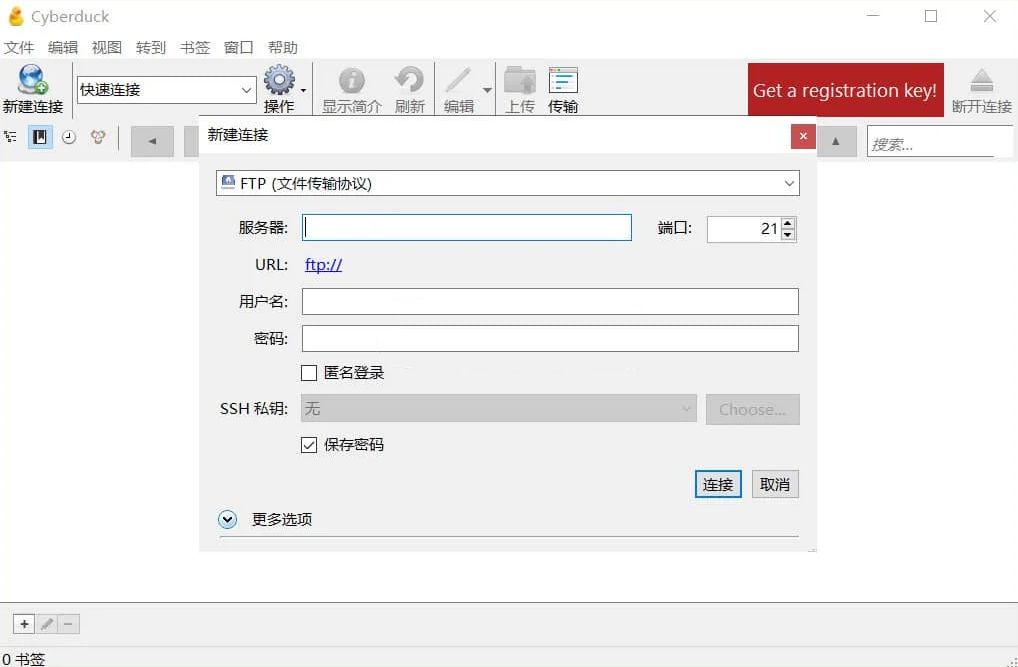Open the 编辑 menu in menu bar
1018x667 pixels.
pos(63,47)
